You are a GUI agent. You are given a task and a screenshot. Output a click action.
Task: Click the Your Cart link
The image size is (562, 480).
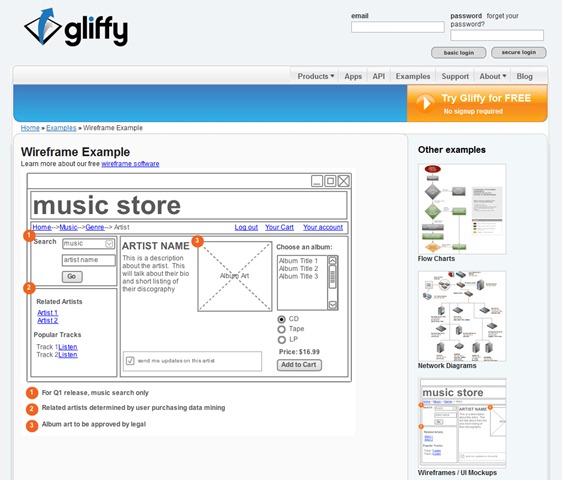280,227
